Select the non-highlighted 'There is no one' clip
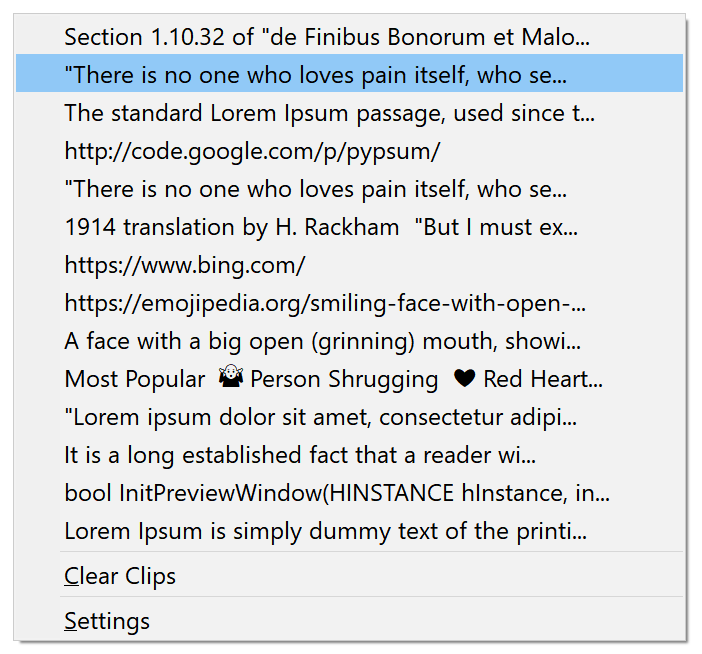This screenshot has width=702, height=654. [x=349, y=189]
